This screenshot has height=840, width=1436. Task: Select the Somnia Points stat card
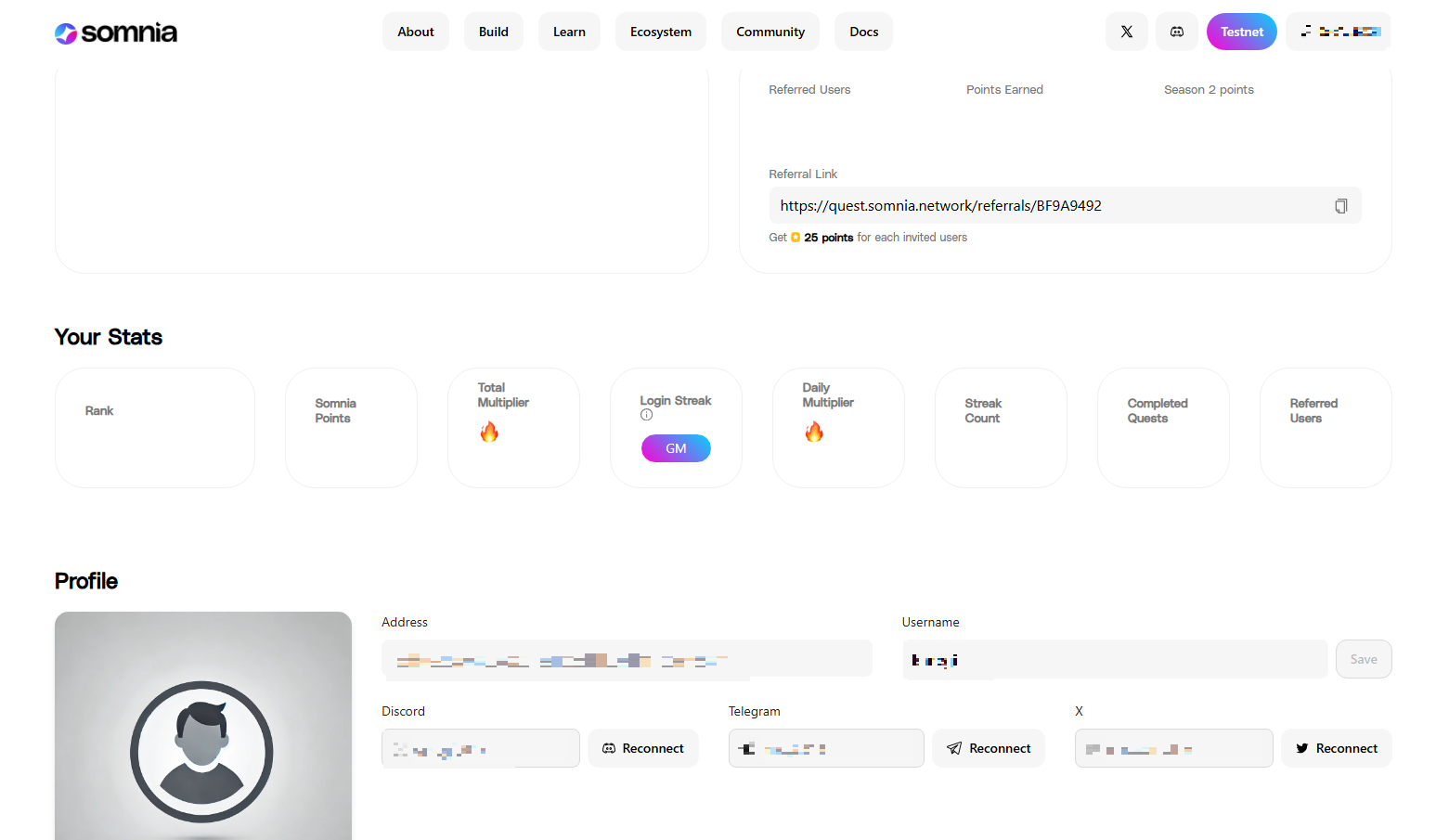[351, 428]
